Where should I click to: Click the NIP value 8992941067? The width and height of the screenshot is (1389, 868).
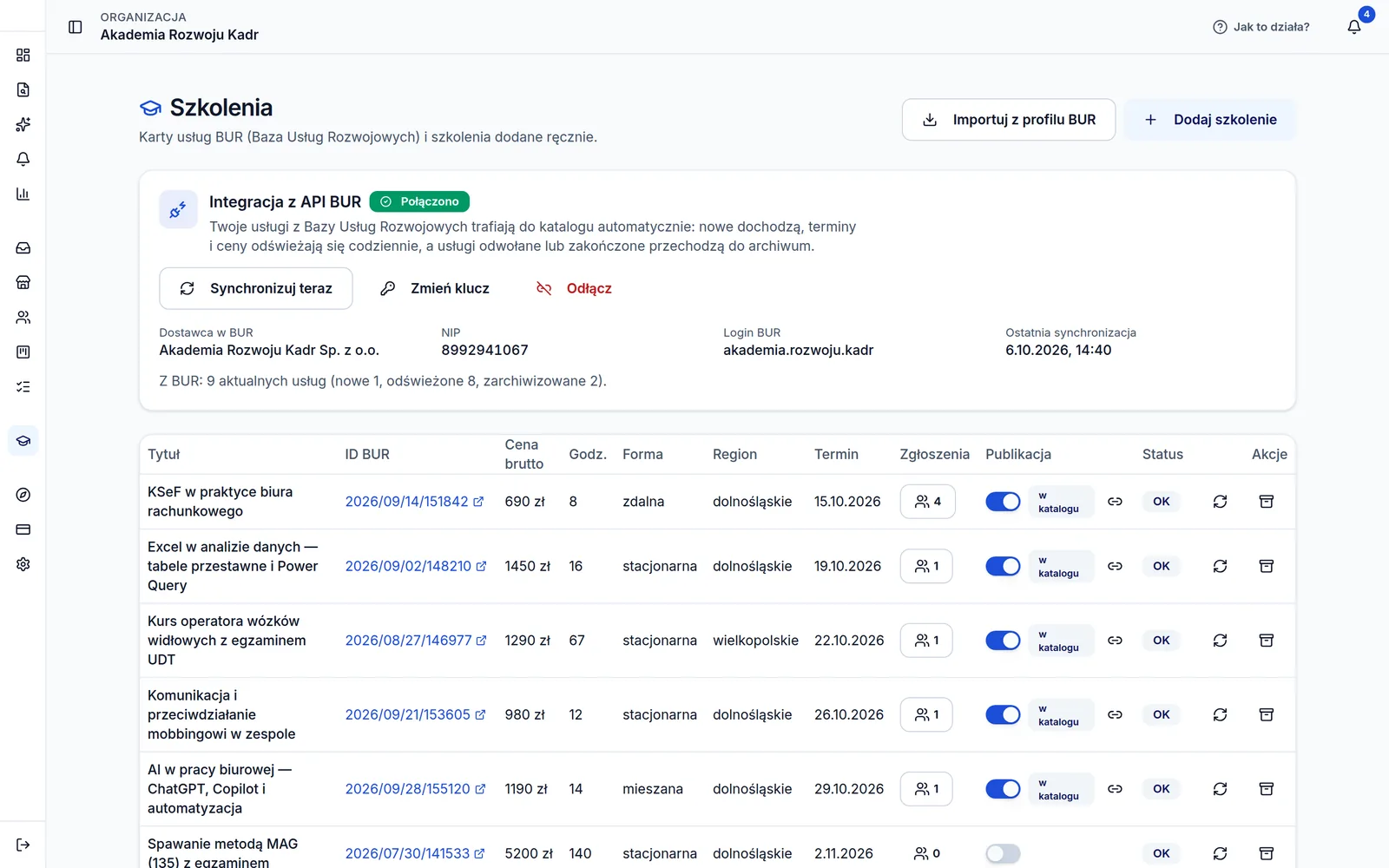pyautogui.click(x=484, y=350)
